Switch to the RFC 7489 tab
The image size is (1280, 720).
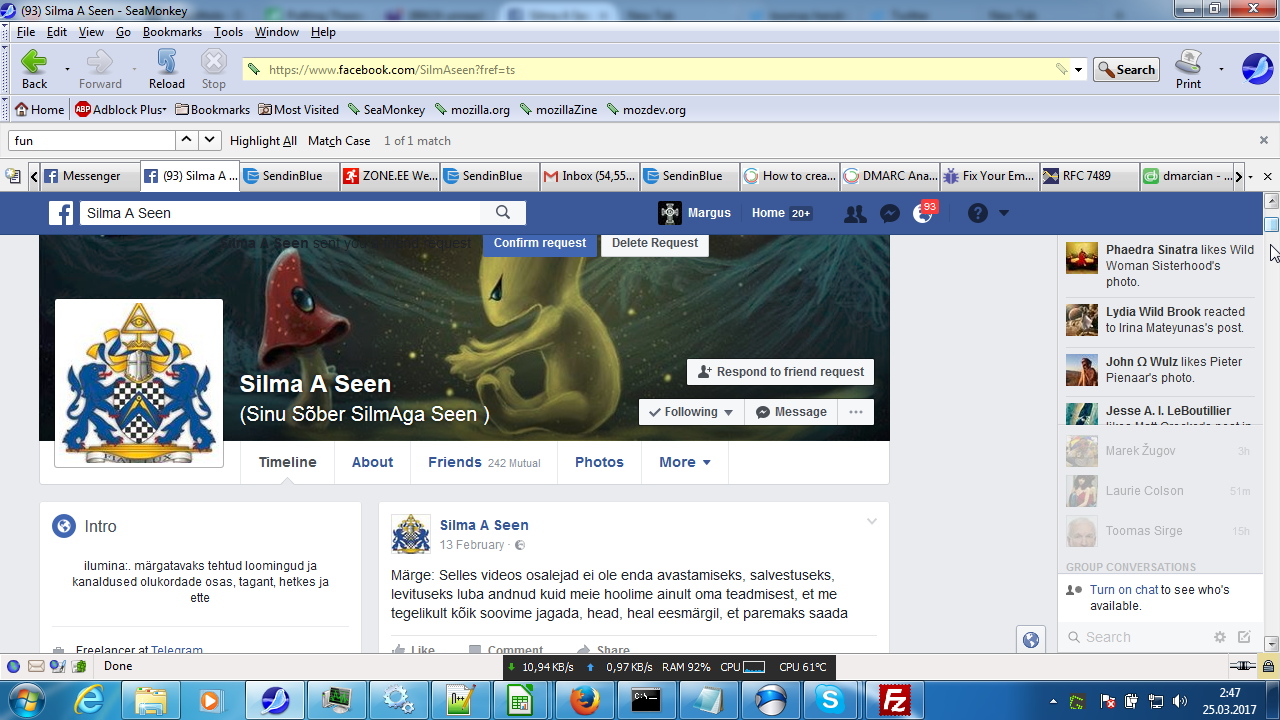tap(1089, 176)
